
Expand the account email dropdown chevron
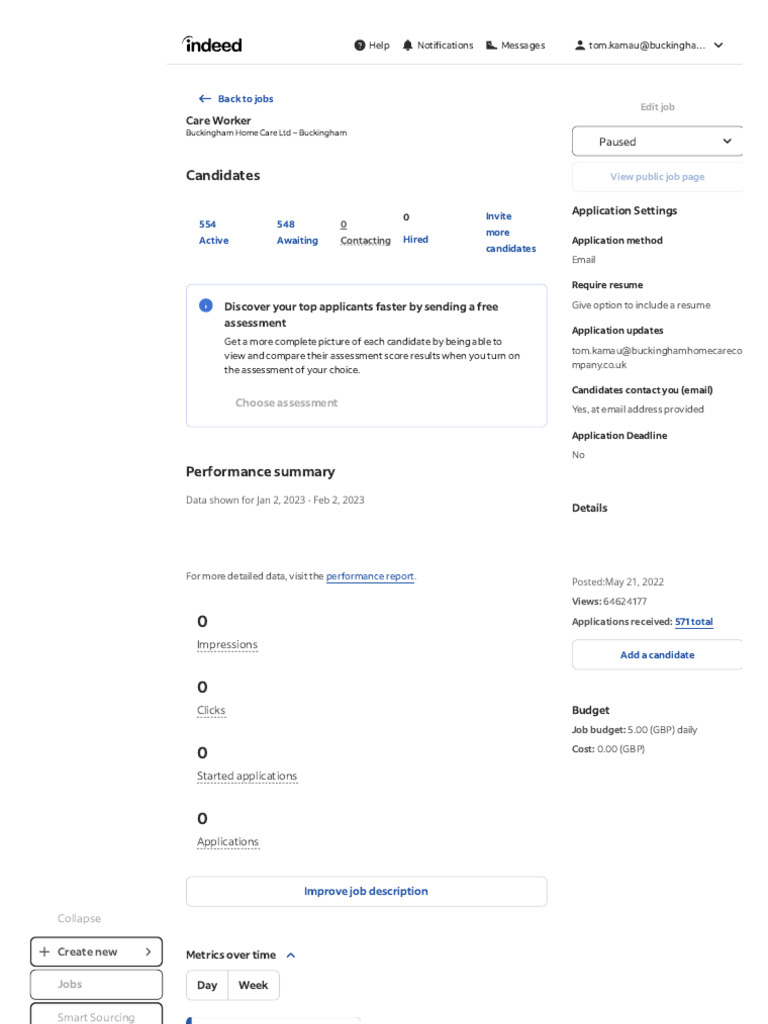click(718, 45)
